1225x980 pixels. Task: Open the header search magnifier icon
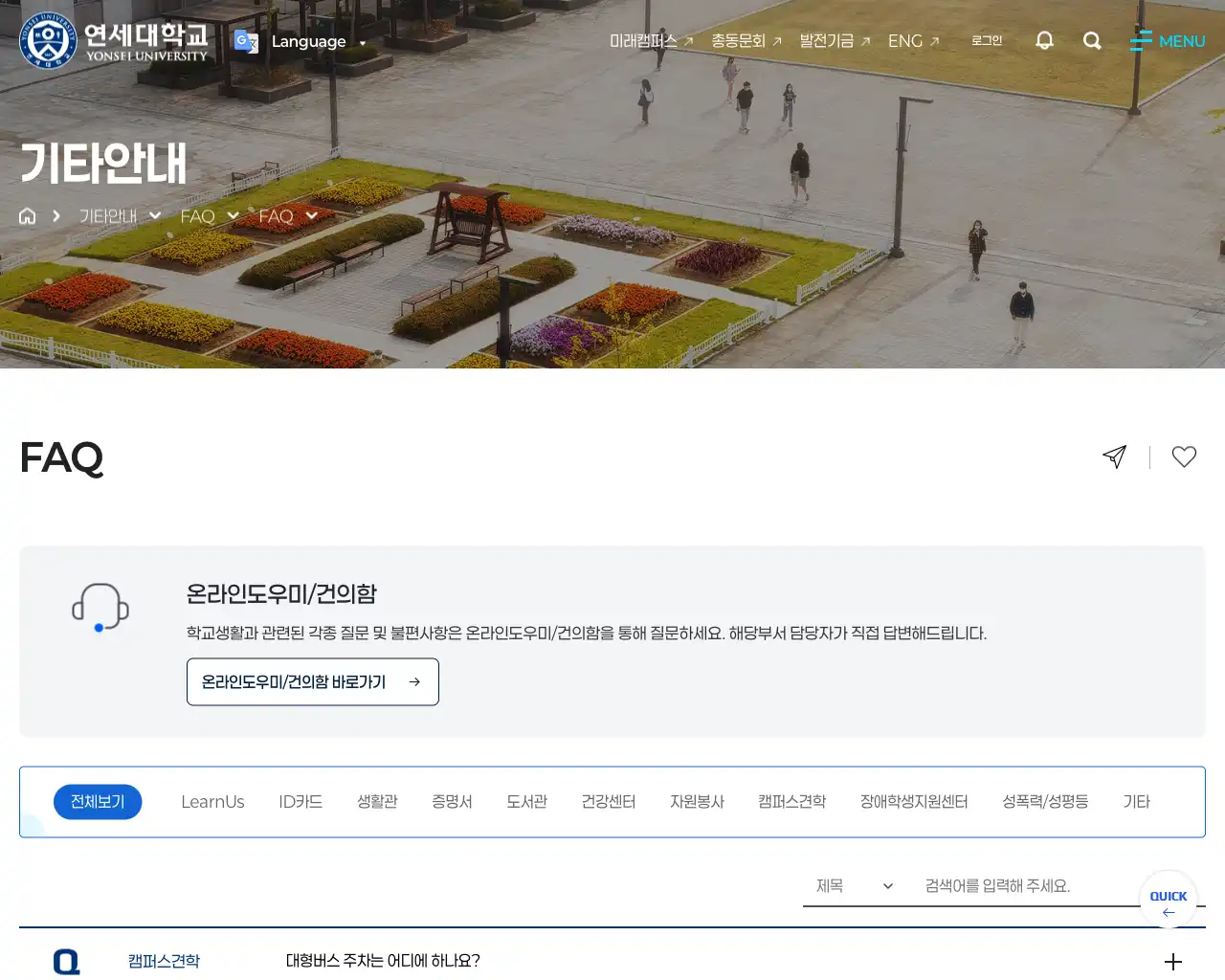1092,40
